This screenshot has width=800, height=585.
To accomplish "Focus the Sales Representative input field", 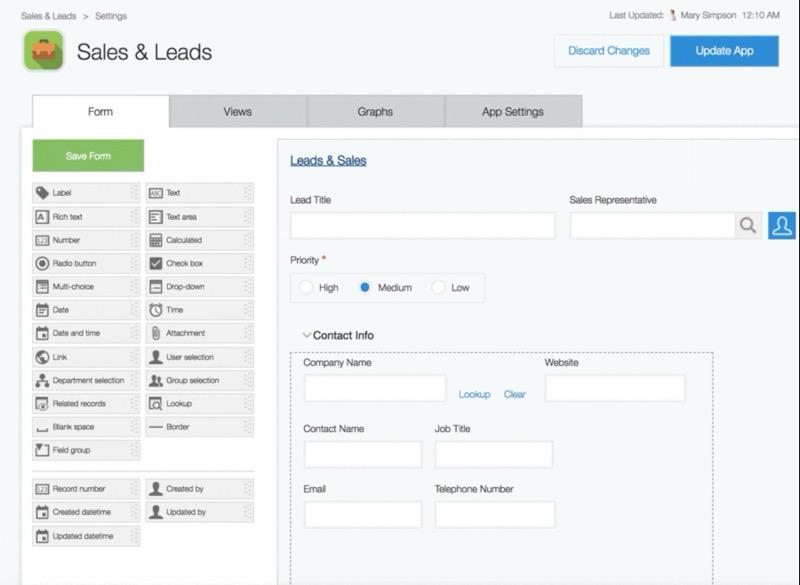I will click(653, 225).
